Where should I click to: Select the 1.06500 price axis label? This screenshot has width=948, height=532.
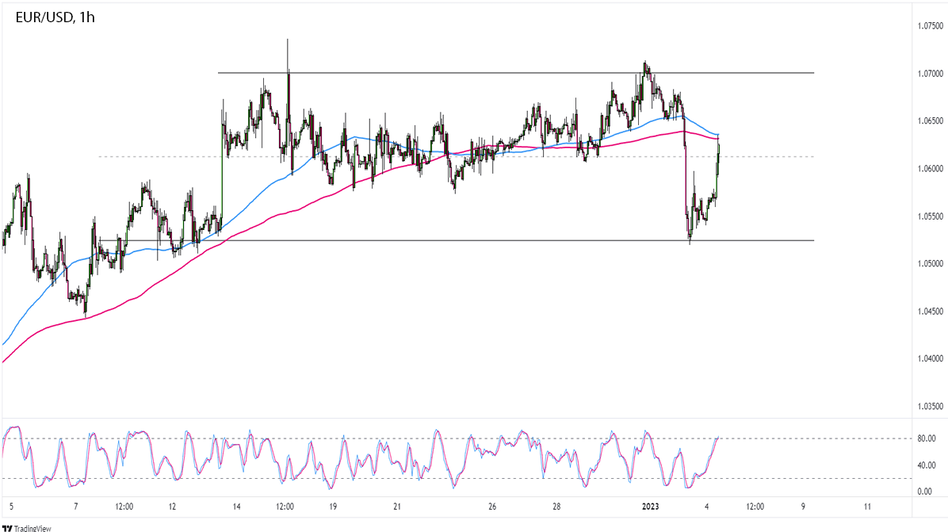(930, 121)
